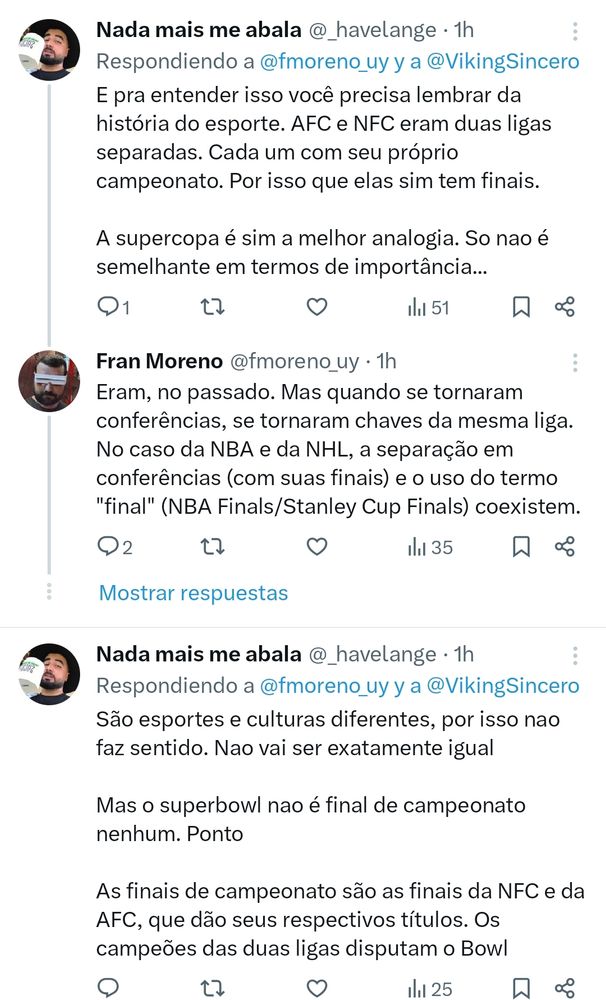Bookmark the first tweet in the thread
The image size is (606, 1000).
click(x=521, y=307)
